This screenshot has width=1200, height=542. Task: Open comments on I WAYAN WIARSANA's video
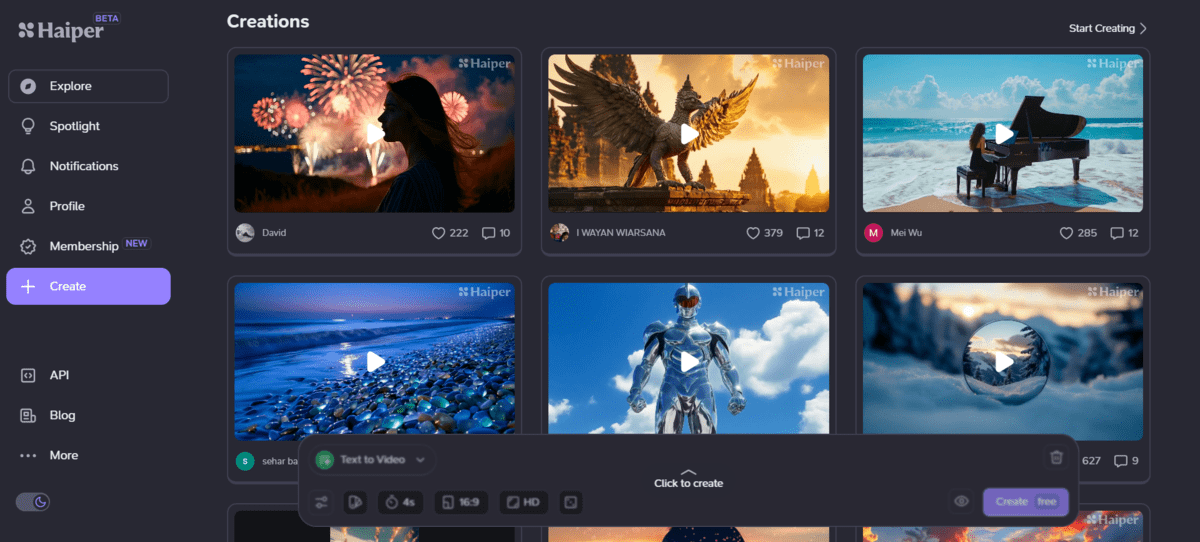803,233
